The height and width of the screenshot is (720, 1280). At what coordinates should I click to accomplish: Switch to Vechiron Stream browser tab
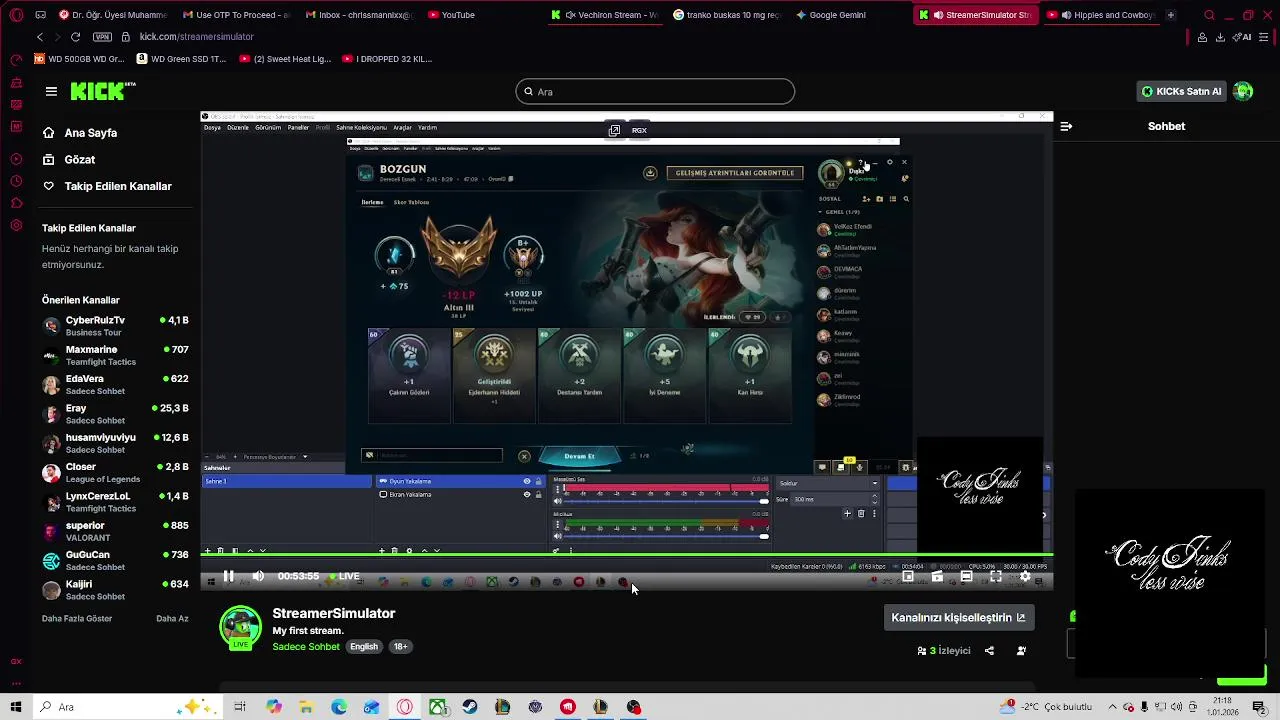coord(605,15)
